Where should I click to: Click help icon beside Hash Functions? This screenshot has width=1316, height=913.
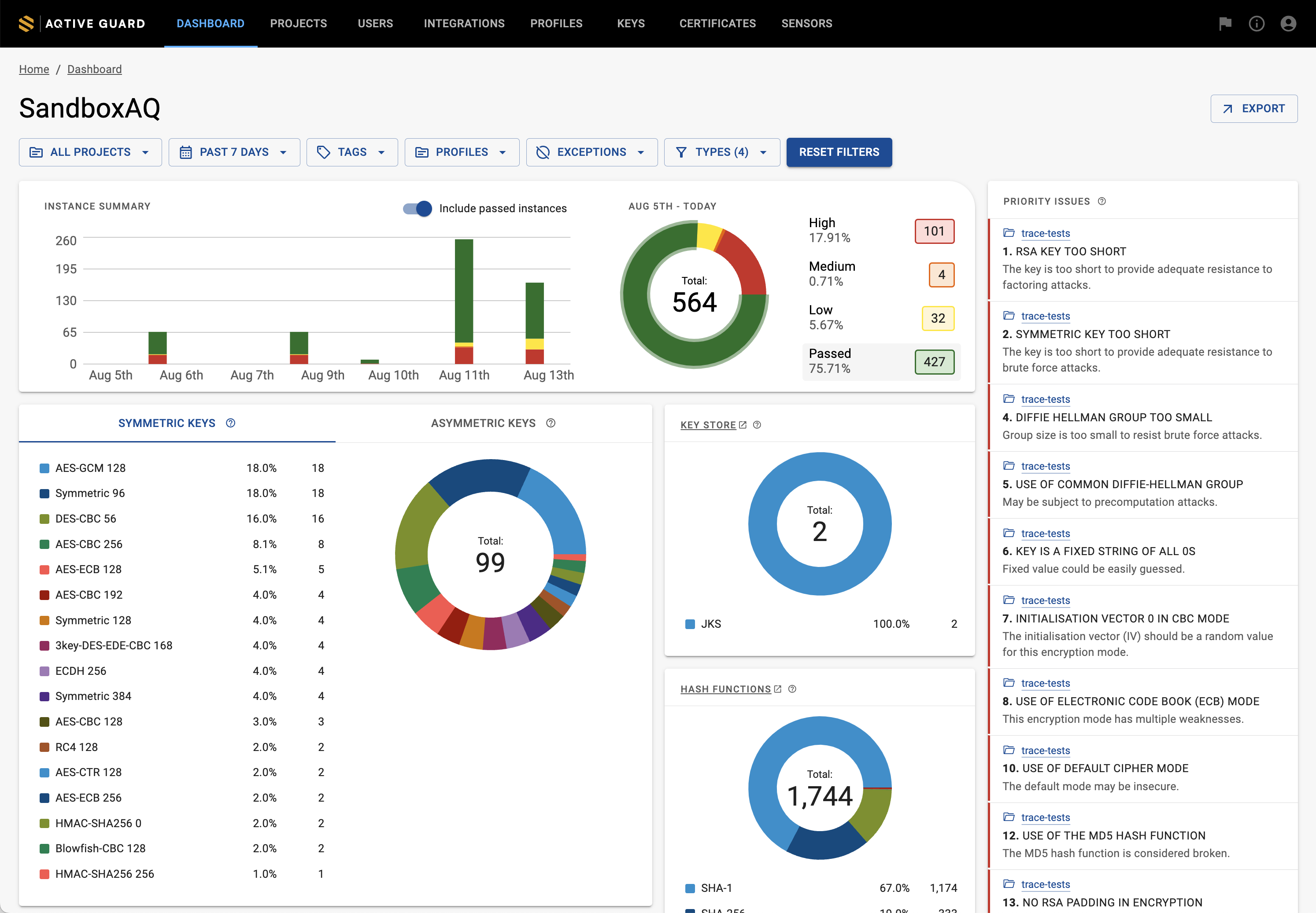coord(792,689)
